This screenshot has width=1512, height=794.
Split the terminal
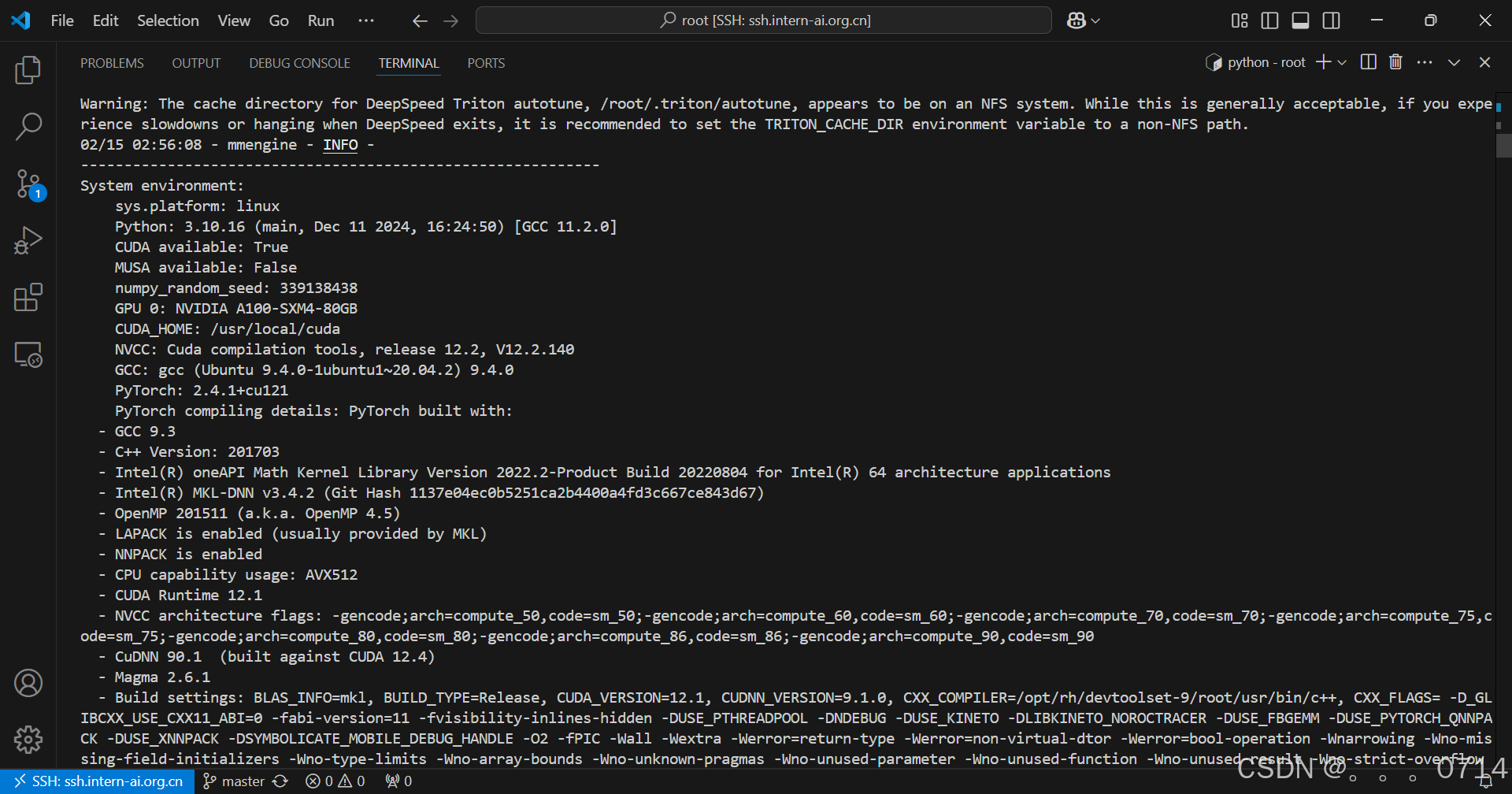(1369, 62)
